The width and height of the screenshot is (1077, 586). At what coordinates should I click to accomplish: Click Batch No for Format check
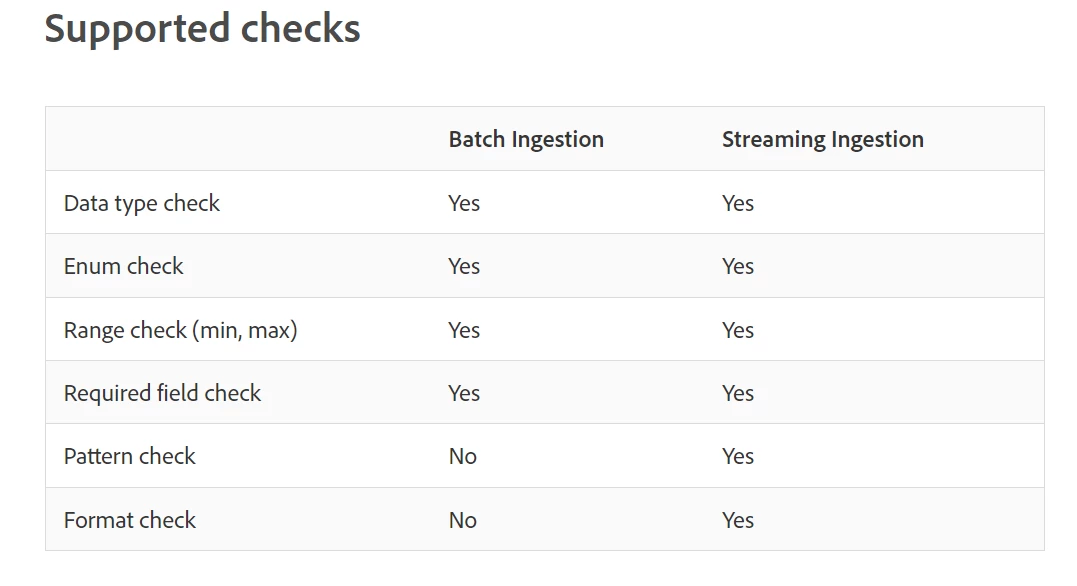point(463,520)
